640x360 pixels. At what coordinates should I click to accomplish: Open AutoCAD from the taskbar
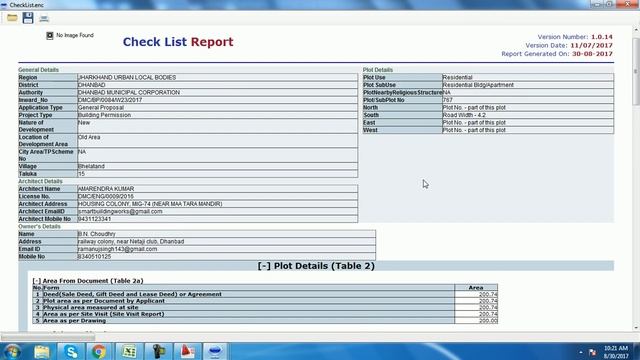[187, 351]
